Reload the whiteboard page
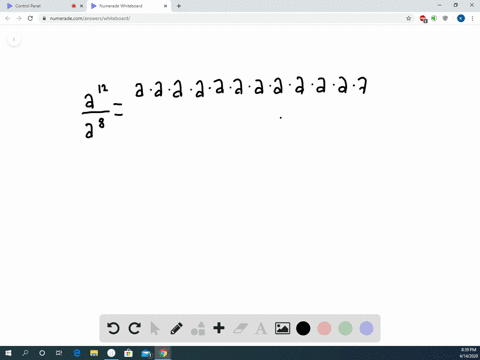480x360 pixels. click(x=30, y=18)
